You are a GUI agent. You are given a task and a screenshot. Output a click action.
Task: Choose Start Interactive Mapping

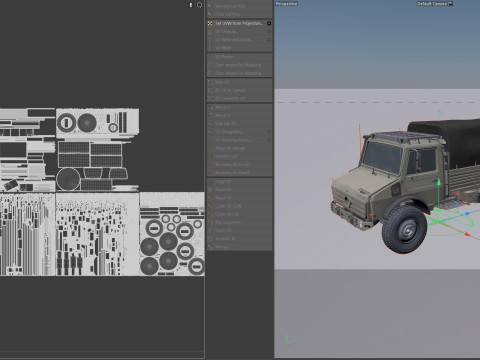(239, 65)
